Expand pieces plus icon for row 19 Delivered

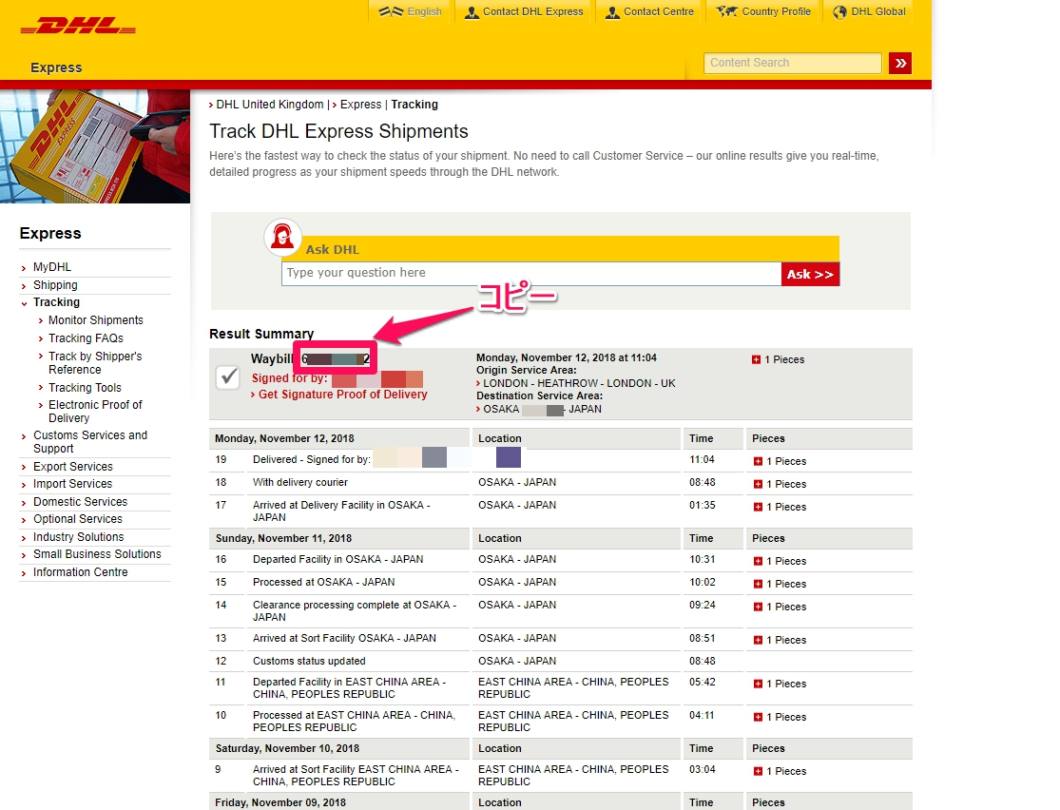758,461
